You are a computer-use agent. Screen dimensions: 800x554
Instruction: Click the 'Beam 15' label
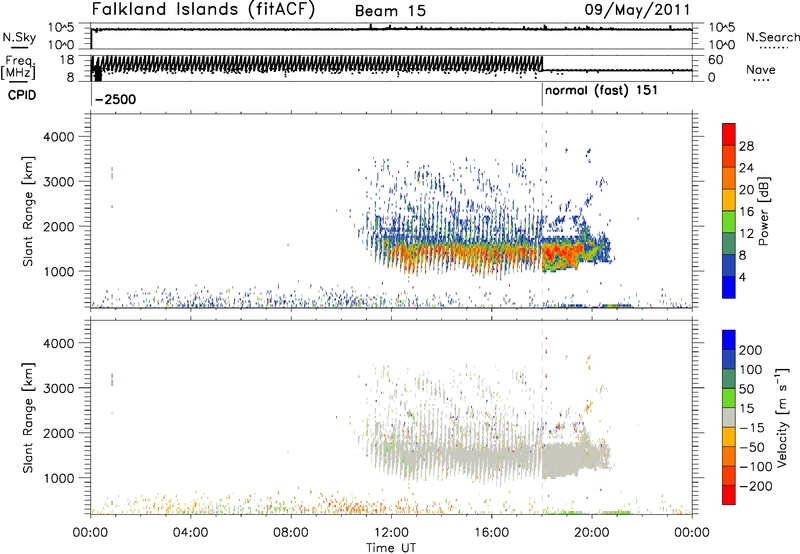click(x=390, y=11)
